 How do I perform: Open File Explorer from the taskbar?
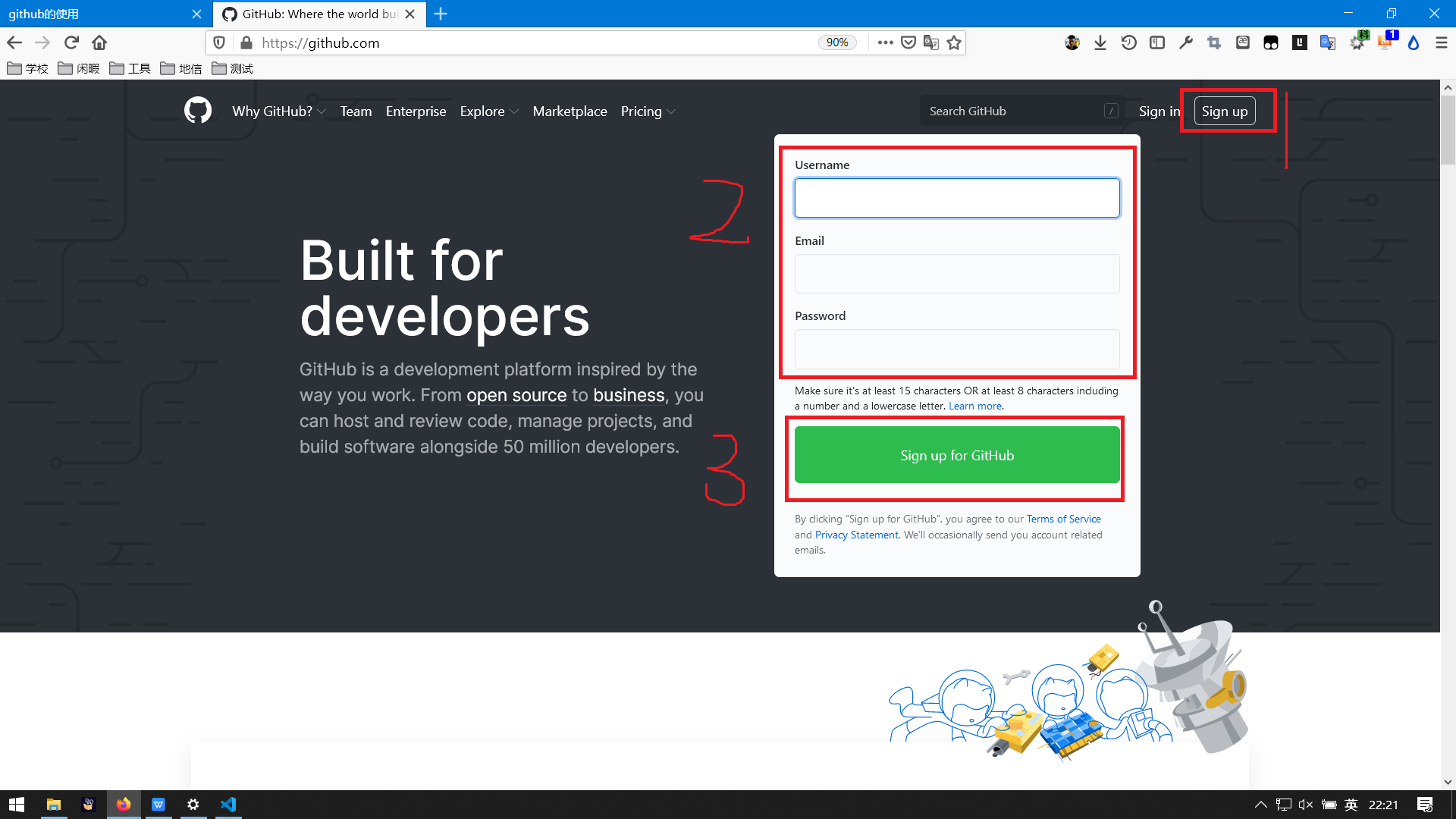click(53, 805)
